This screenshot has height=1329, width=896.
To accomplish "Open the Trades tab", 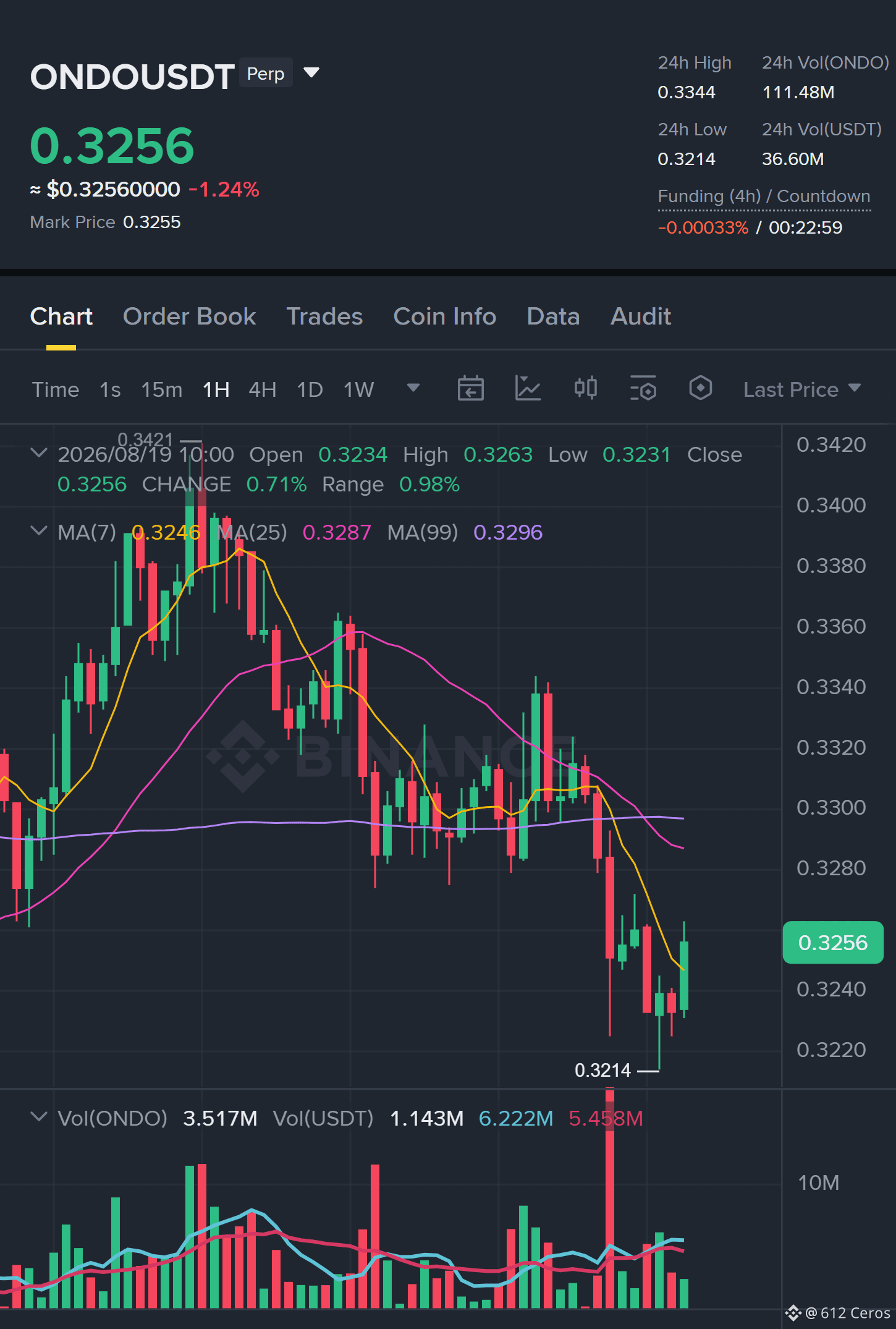I will 324,316.
